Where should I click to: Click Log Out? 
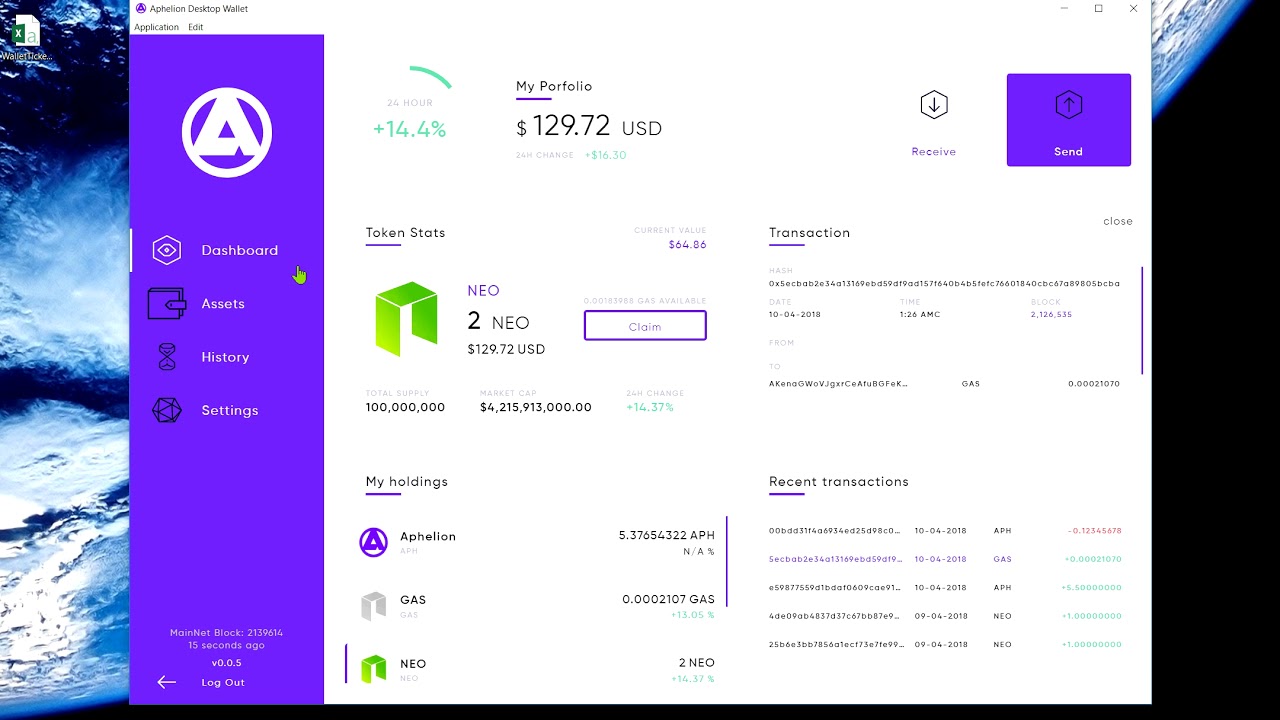(x=223, y=682)
